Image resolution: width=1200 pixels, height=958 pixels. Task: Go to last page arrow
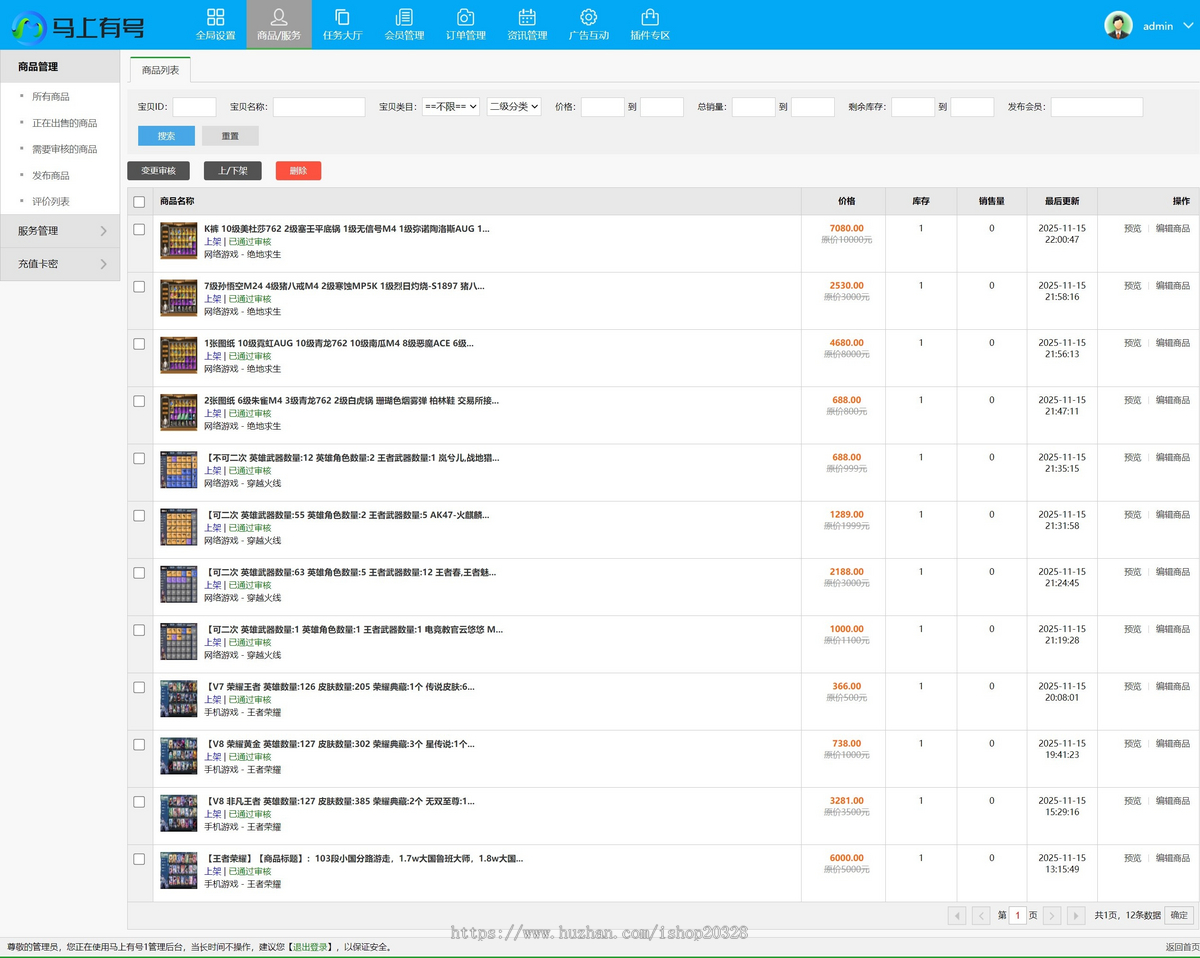point(1076,915)
